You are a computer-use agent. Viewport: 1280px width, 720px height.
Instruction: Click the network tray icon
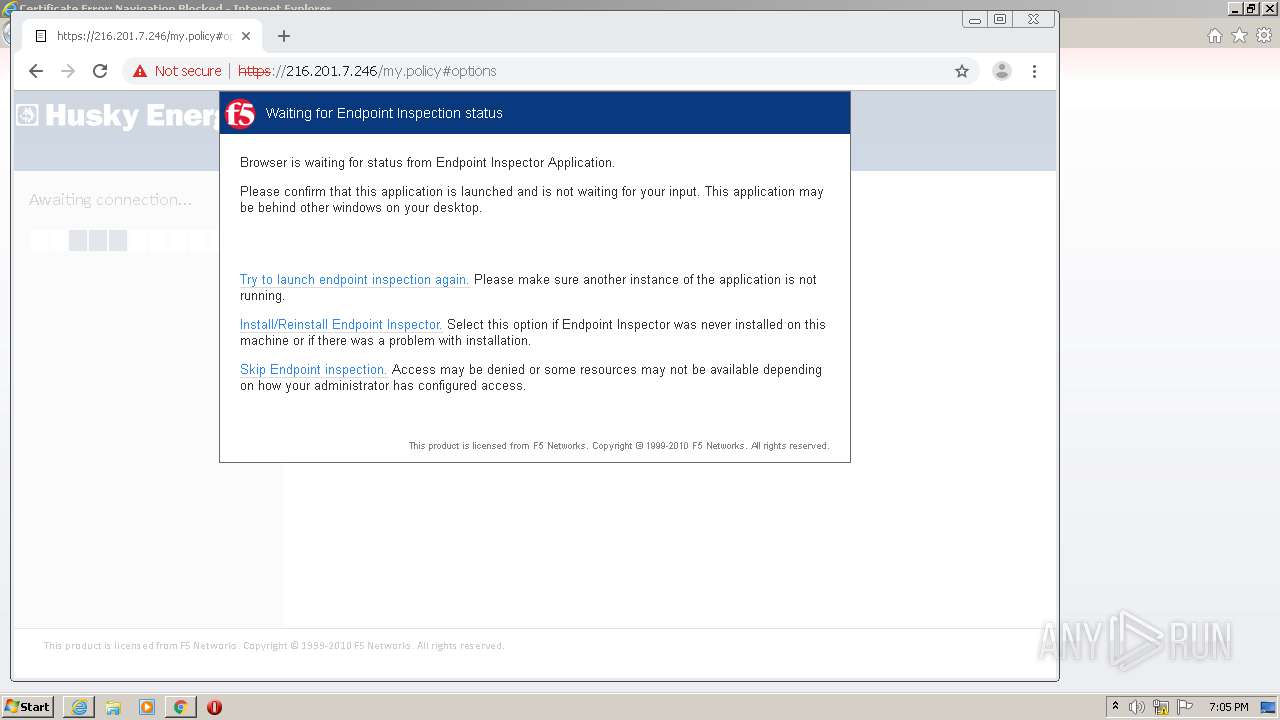point(1161,707)
